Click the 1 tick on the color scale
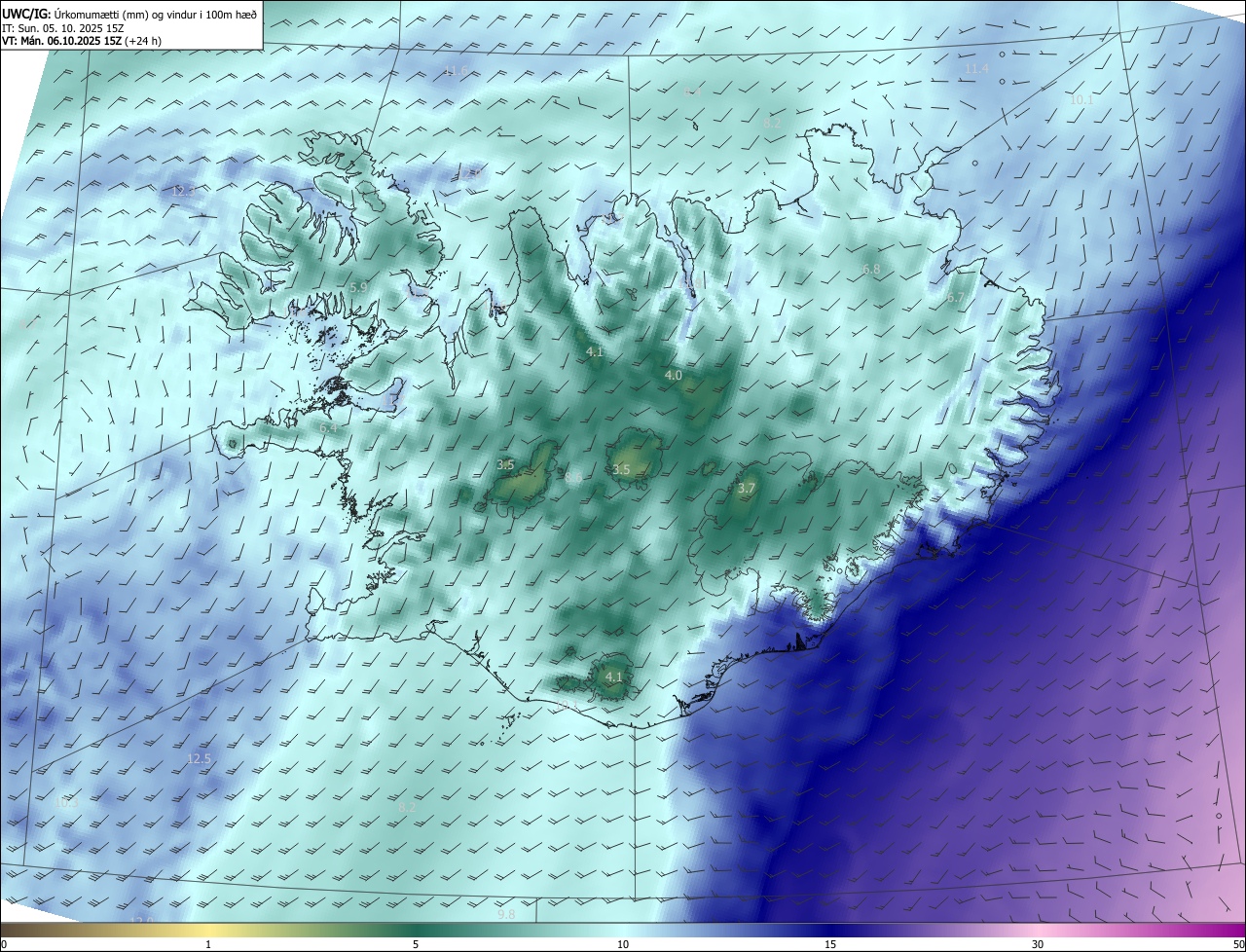 point(208,944)
